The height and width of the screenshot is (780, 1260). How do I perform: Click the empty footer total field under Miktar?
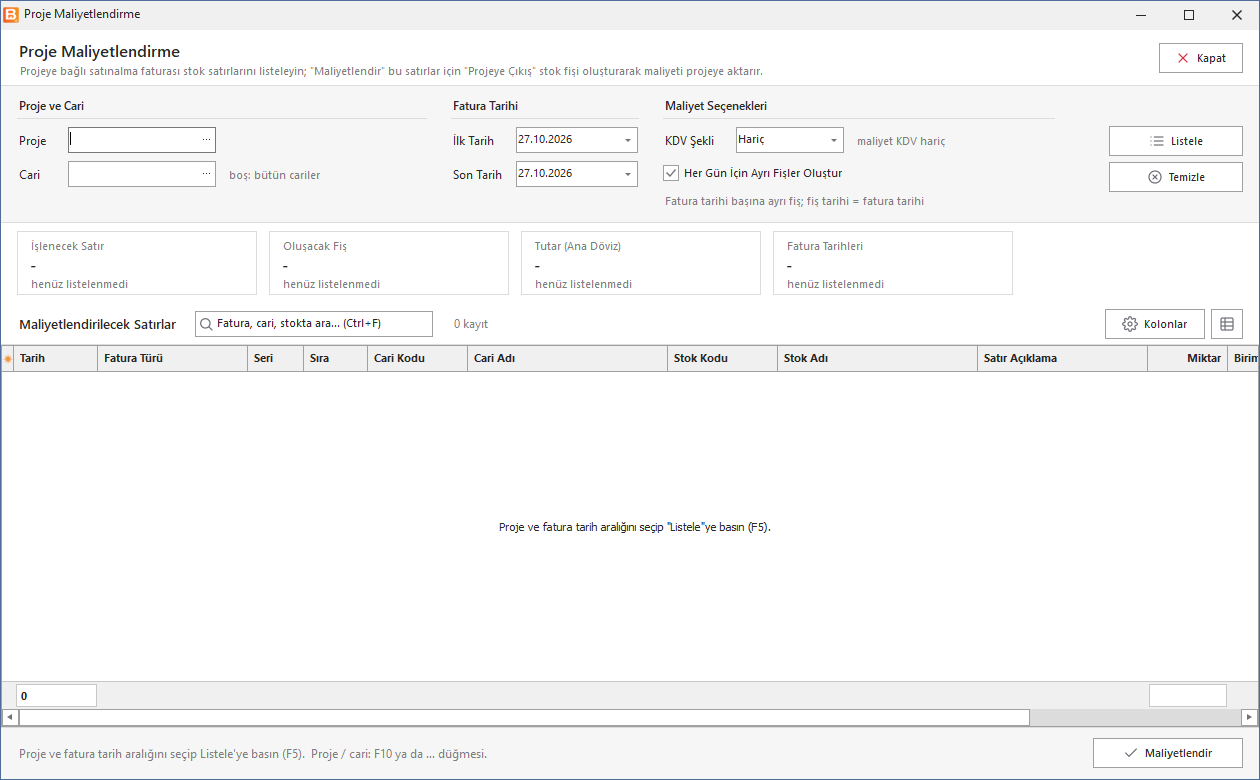pos(1188,696)
